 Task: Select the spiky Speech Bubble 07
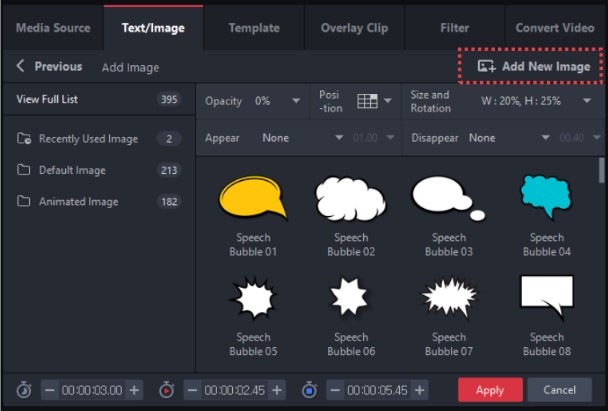(448, 296)
